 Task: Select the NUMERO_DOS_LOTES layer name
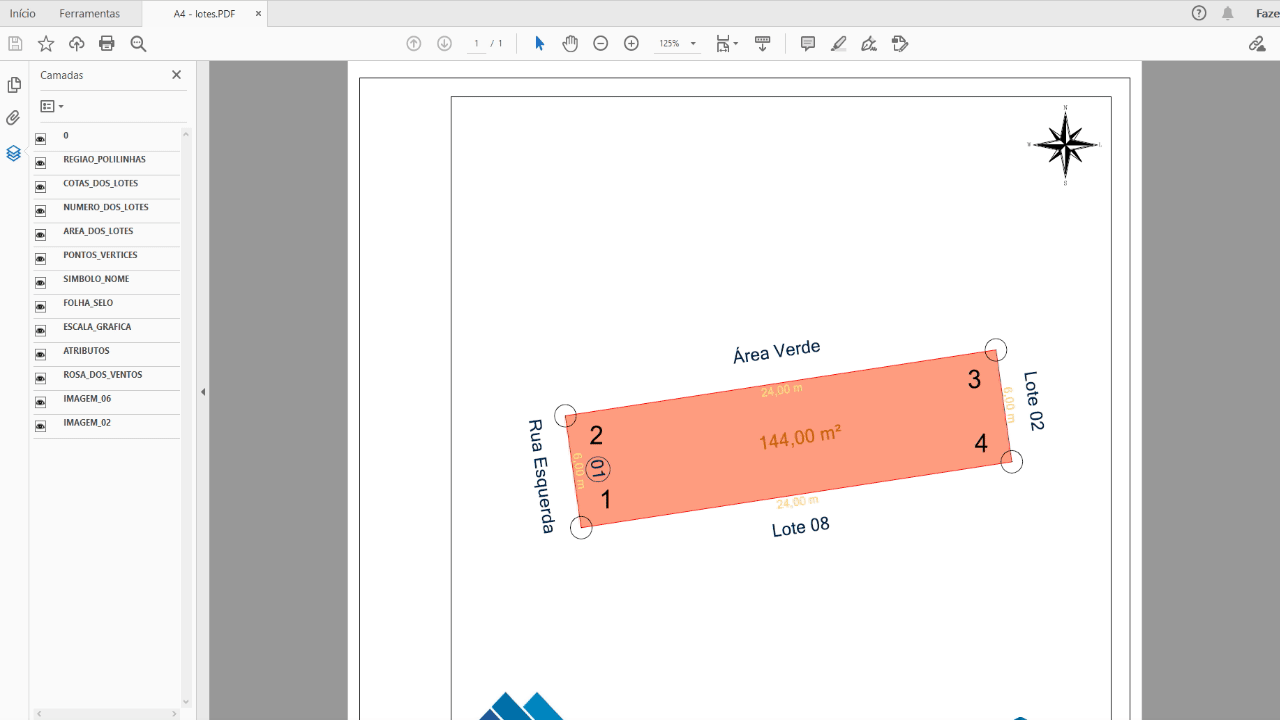(x=106, y=207)
